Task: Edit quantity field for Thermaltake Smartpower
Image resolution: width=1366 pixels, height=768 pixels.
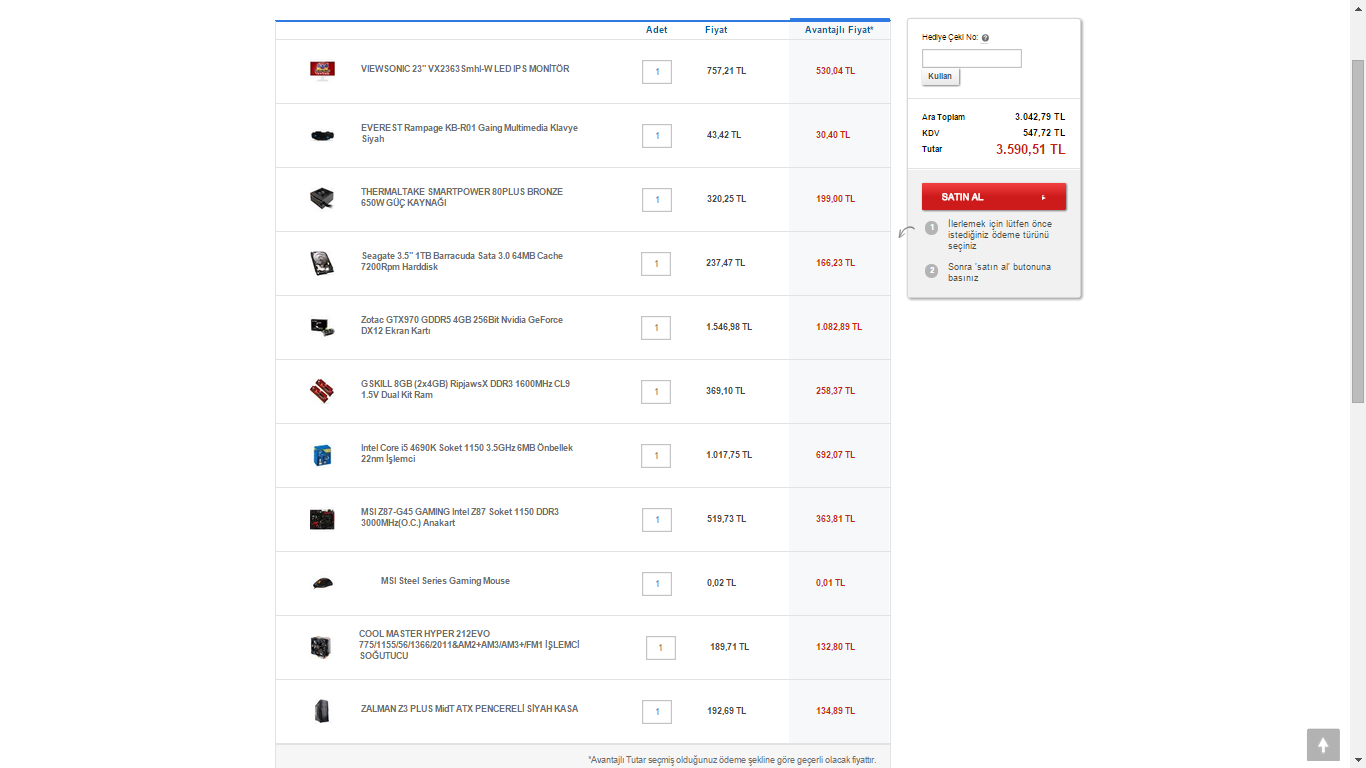Action: pyautogui.click(x=657, y=200)
